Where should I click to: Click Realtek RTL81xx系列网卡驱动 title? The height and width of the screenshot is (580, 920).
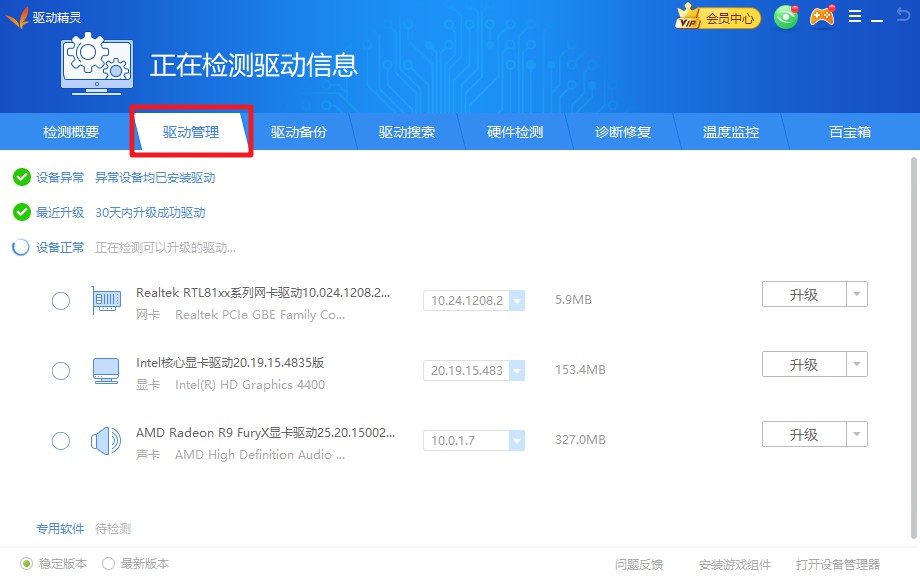[263, 292]
